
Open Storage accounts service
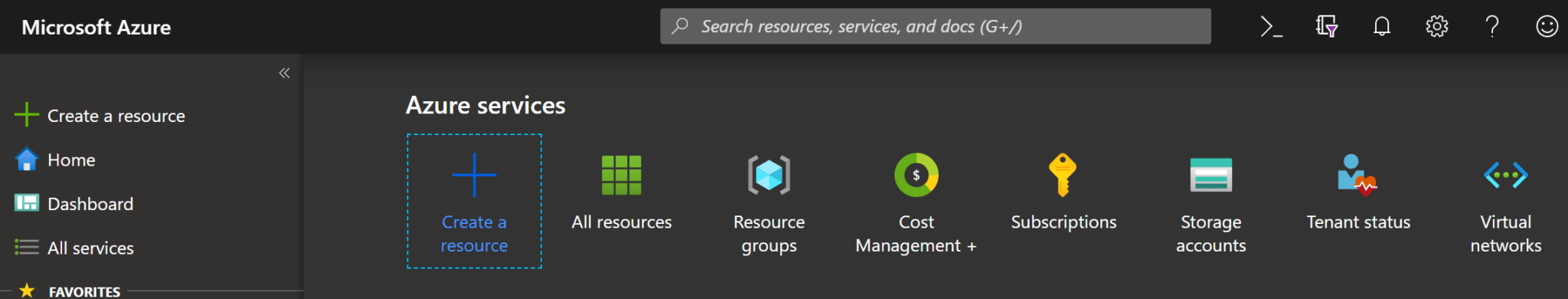click(1211, 202)
